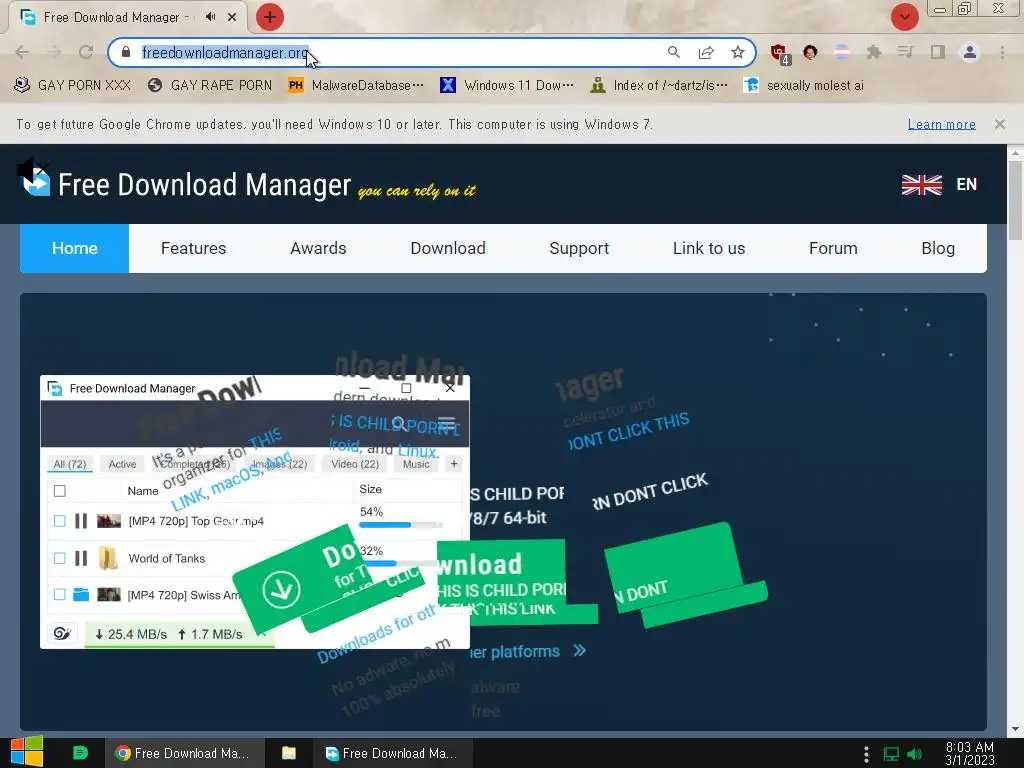Click the page scrollbar down arrow

1015,729
